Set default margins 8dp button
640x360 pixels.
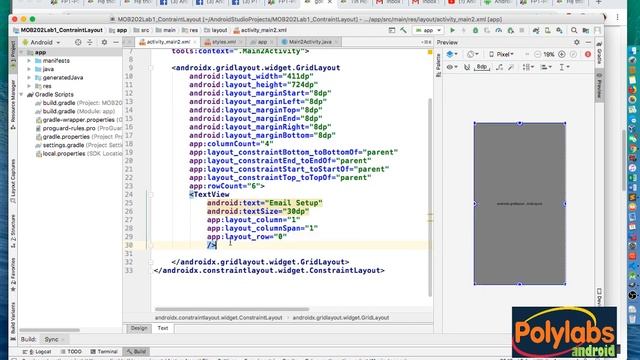(482, 67)
